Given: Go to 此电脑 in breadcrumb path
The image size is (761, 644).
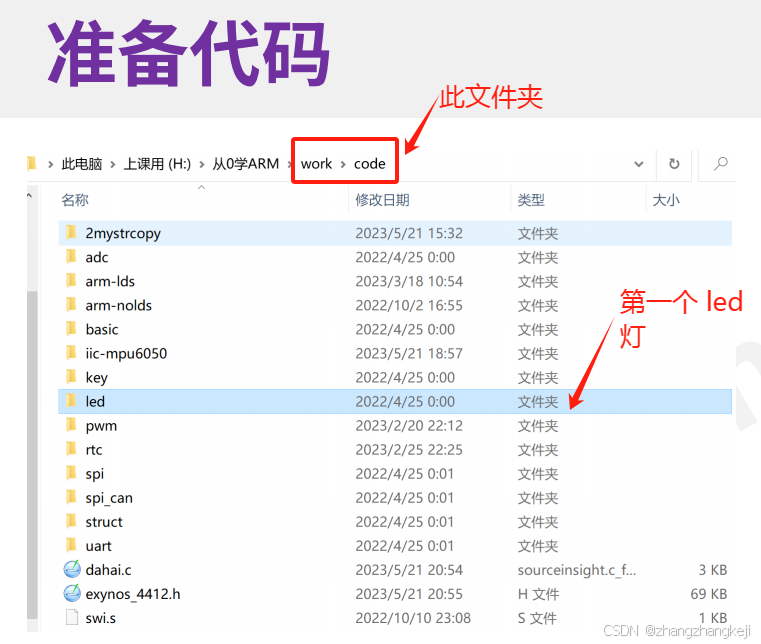Looking at the screenshot, I should point(82,164).
